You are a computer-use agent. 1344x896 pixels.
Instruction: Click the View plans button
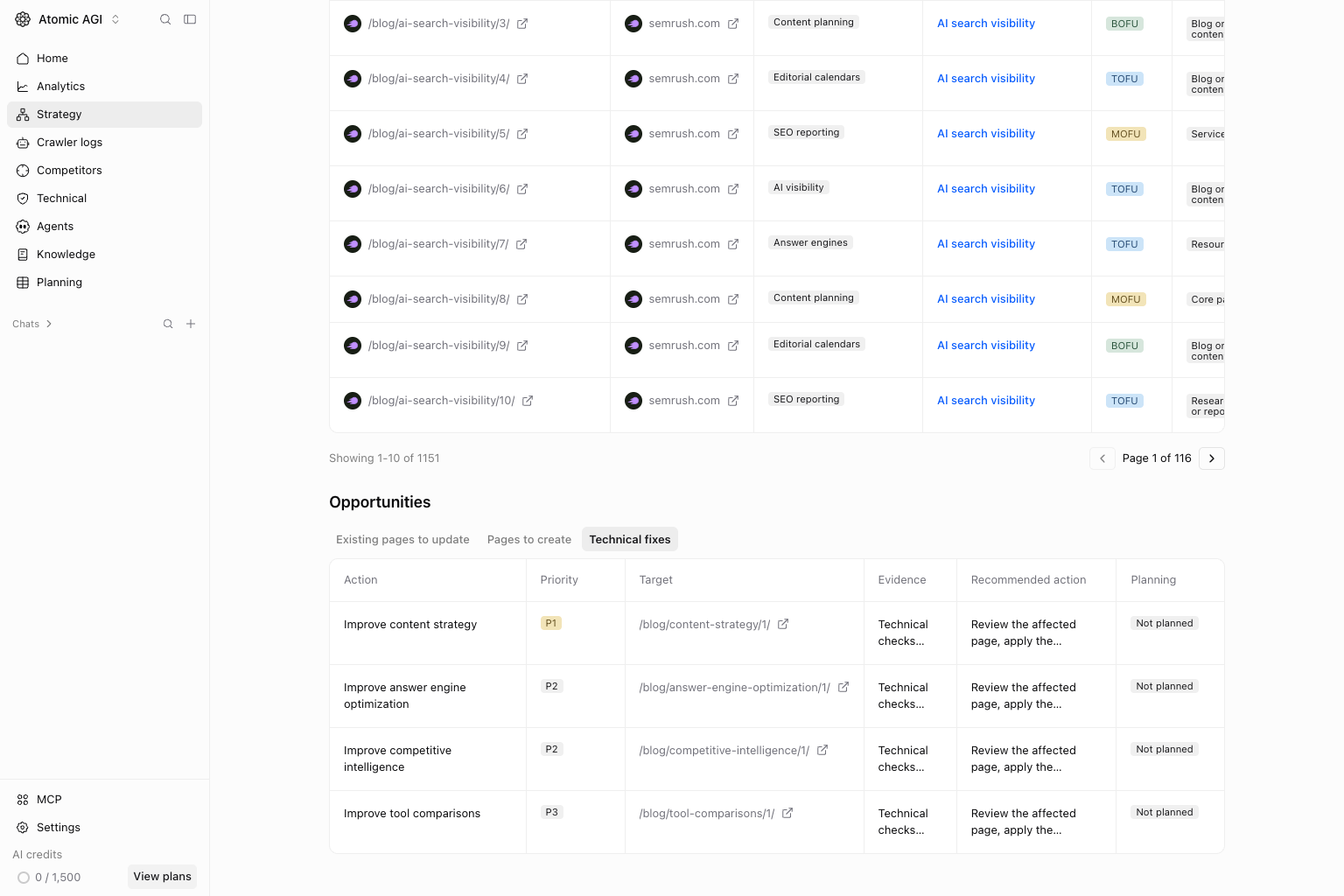162,877
